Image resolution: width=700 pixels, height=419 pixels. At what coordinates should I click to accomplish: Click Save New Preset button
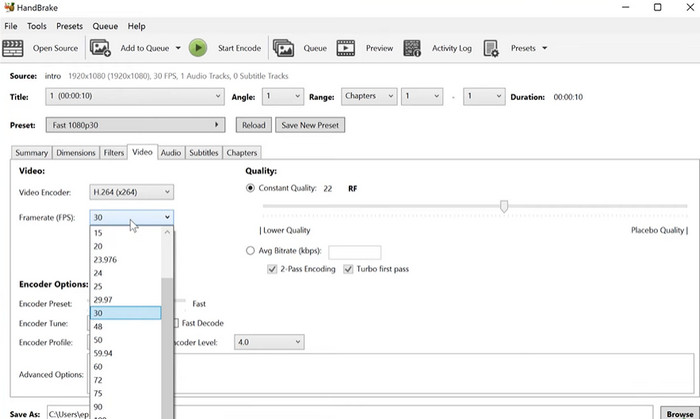pos(310,125)
